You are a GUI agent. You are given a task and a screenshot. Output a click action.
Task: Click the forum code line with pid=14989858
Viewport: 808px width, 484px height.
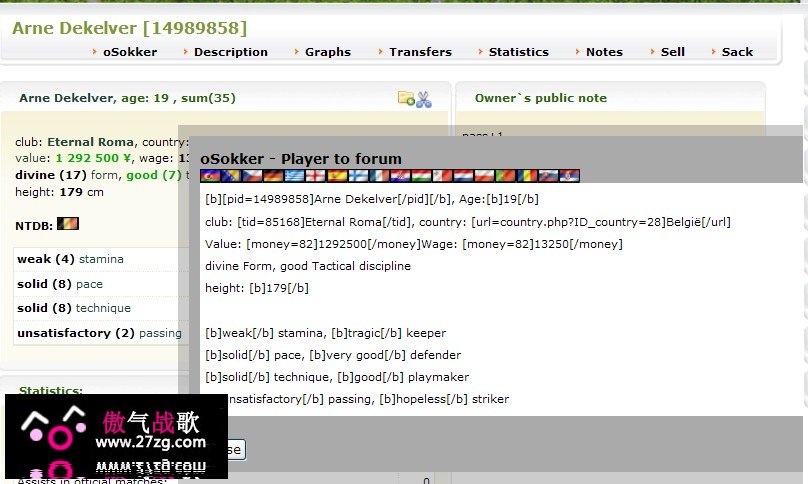(x=372, y=199)
